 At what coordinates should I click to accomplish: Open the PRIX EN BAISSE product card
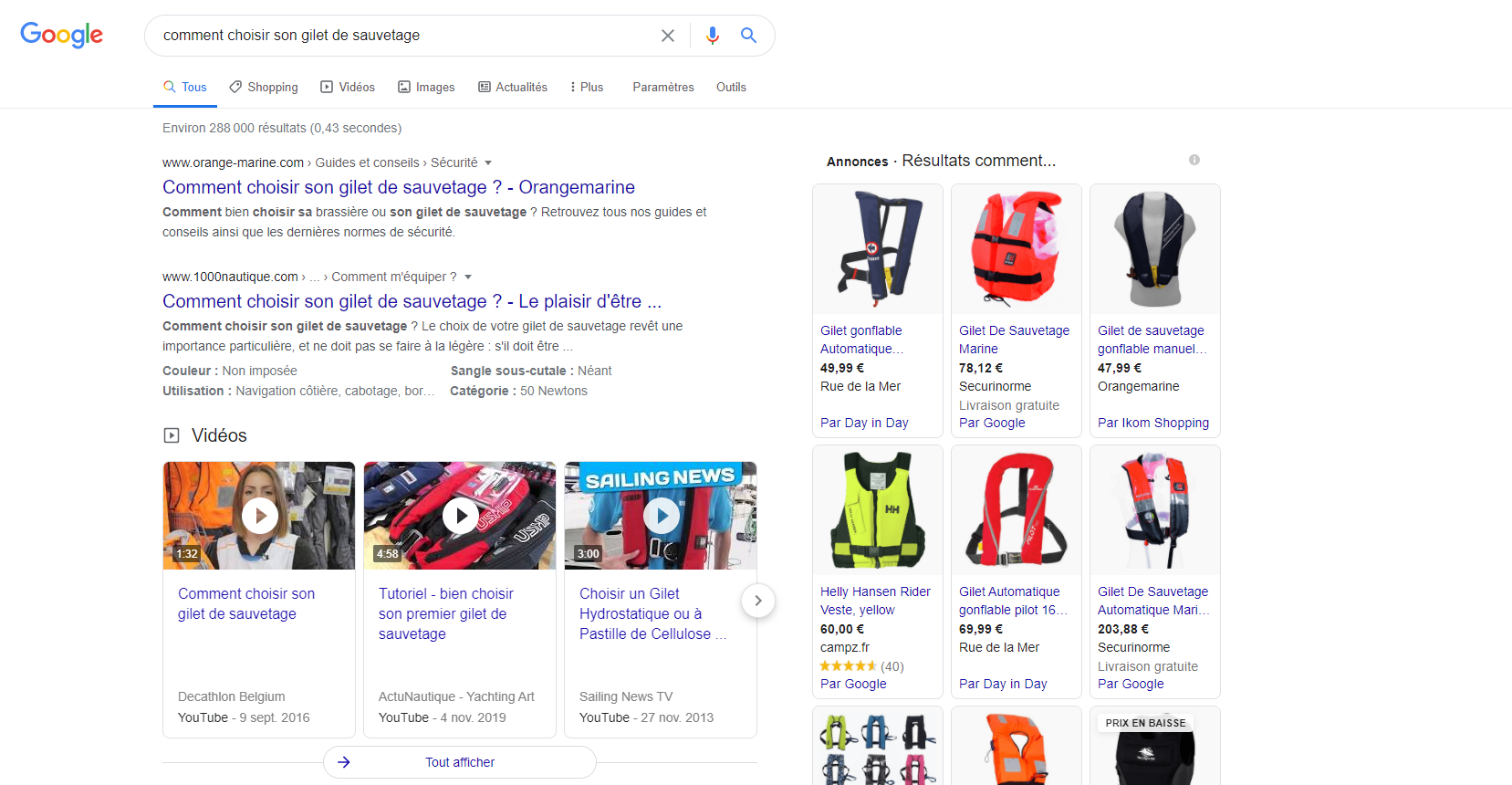coord(1155,746)
